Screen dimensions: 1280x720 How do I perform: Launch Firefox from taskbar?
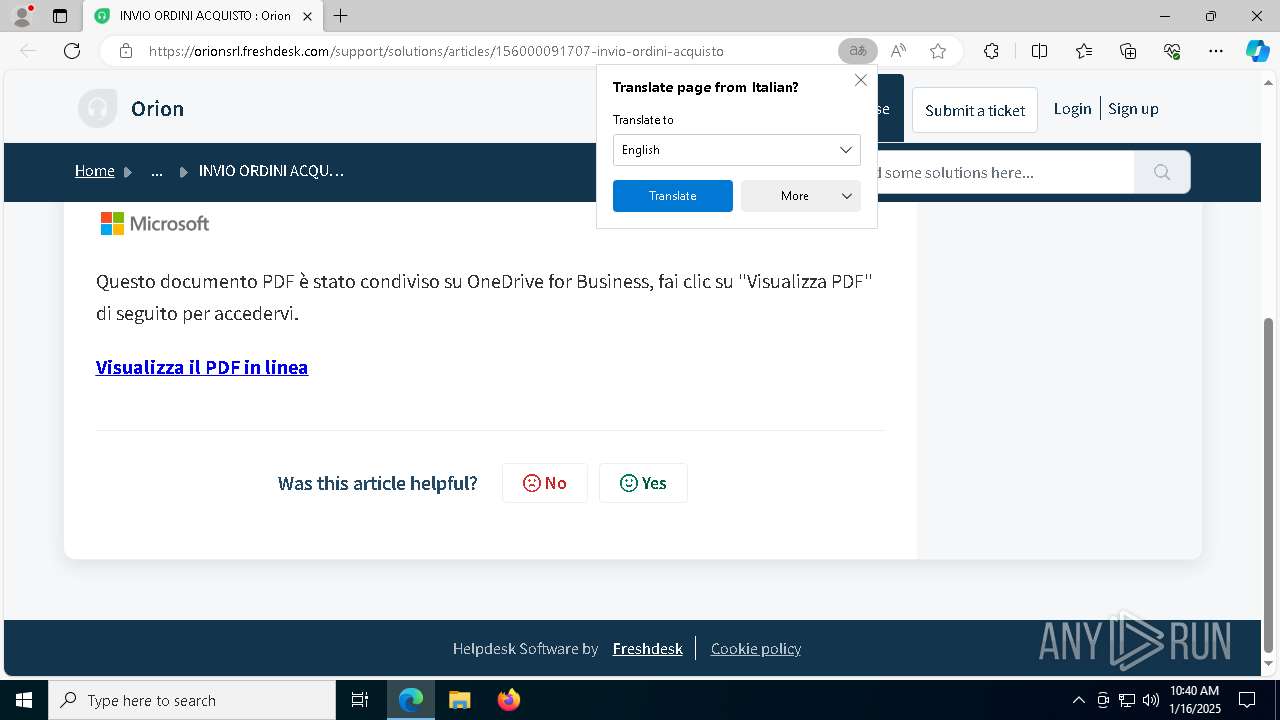(x=509, y=700)
